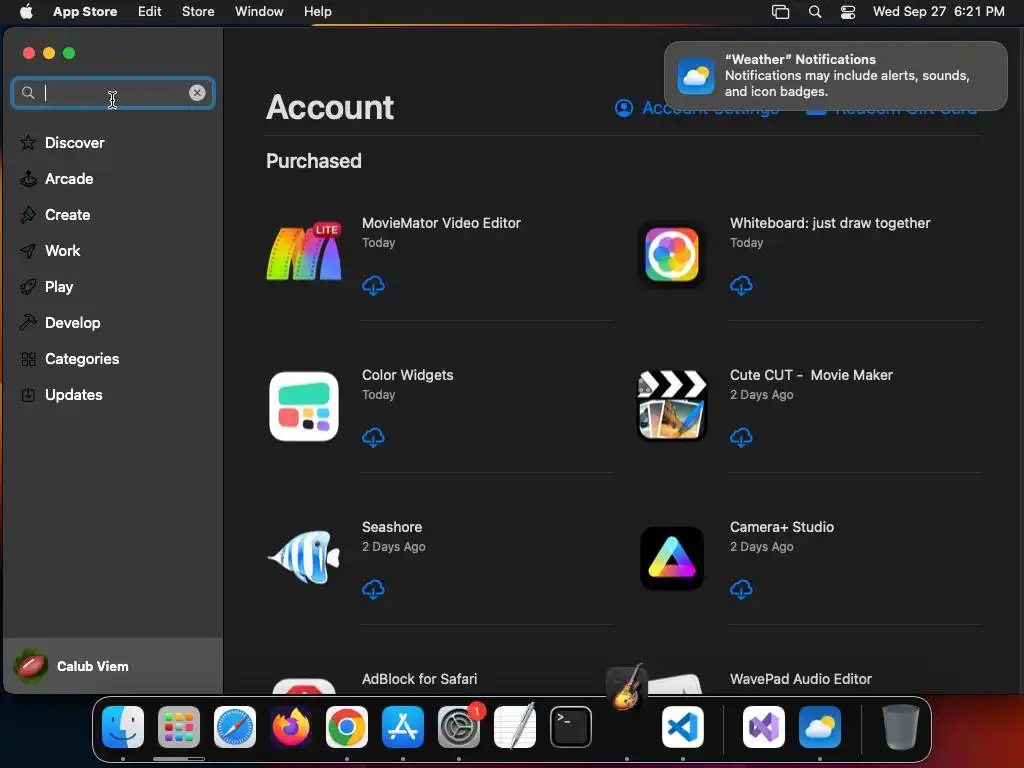Click Camera+ Studio app title
Viewport: 1024px width, 768px height.
point(782,527)
